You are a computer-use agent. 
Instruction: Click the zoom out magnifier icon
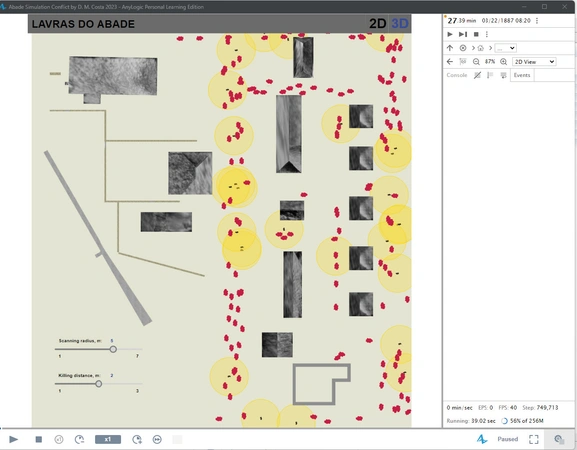click(476, 62)
